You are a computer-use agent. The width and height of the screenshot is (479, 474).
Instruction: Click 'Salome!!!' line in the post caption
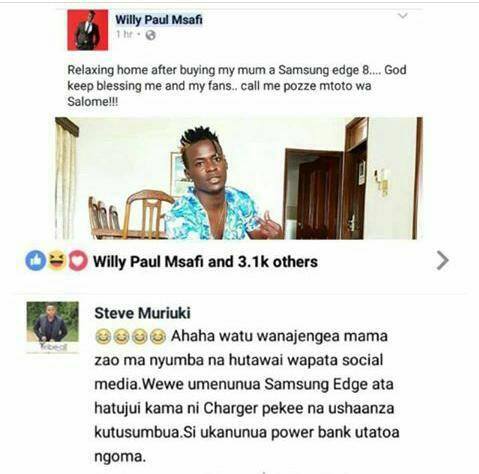[x=93, y=102]
